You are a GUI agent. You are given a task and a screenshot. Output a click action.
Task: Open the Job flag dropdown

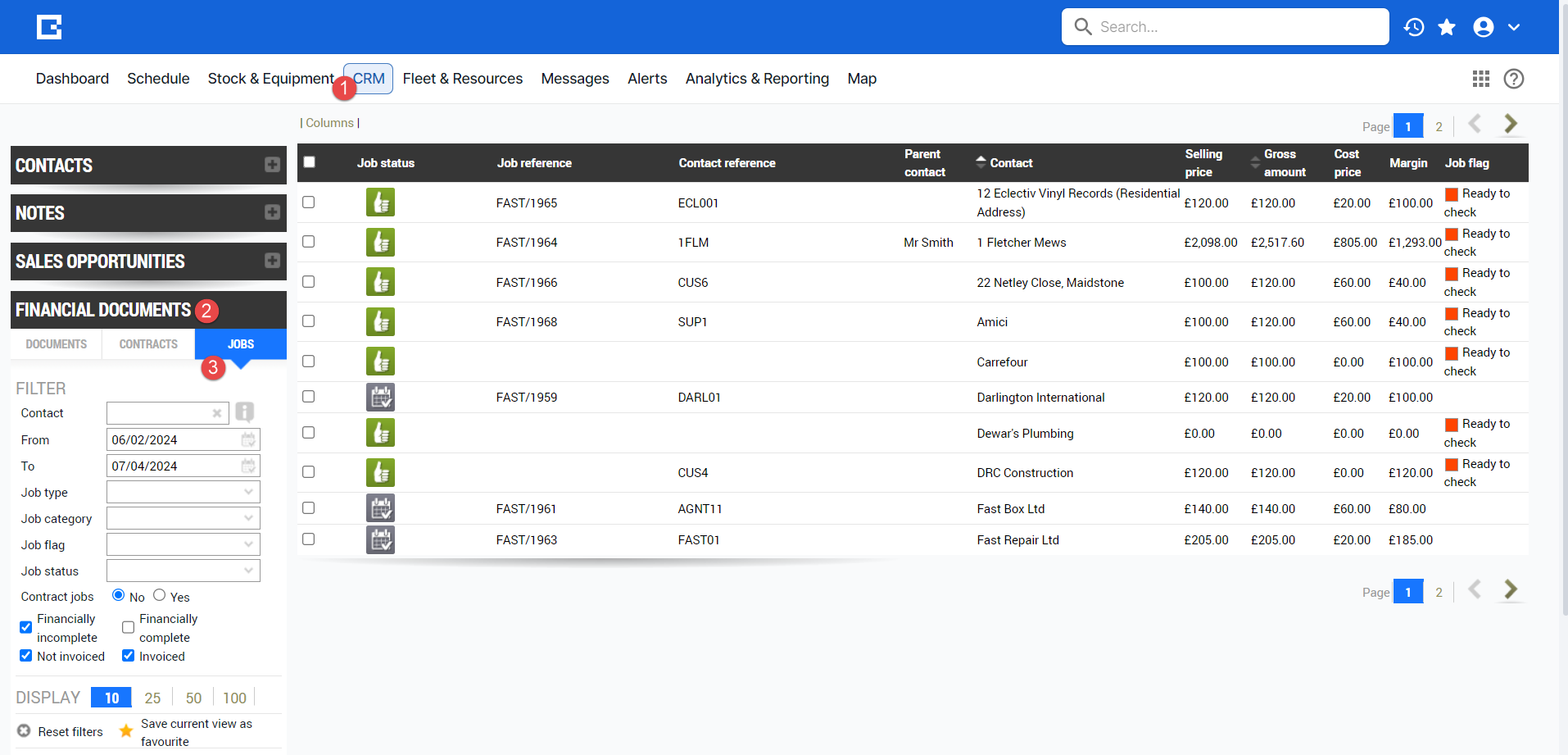click(x=184, y=544)
